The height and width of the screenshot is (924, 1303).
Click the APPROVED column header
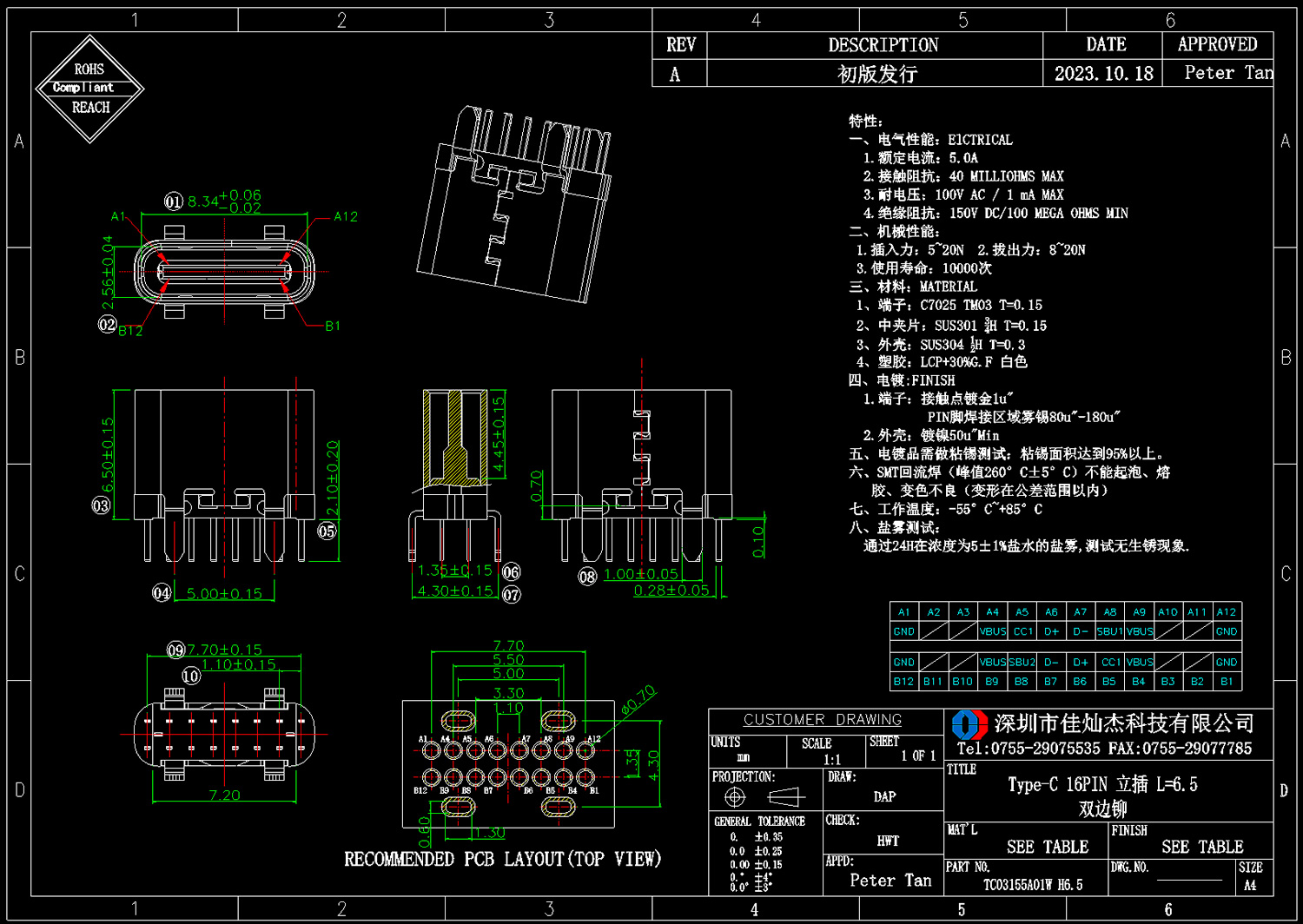pyautogui.click(x=1217, y=44)
